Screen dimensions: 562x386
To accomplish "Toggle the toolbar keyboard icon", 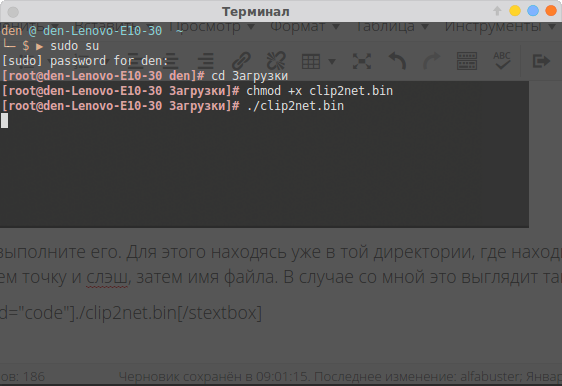I will (467, 61).
